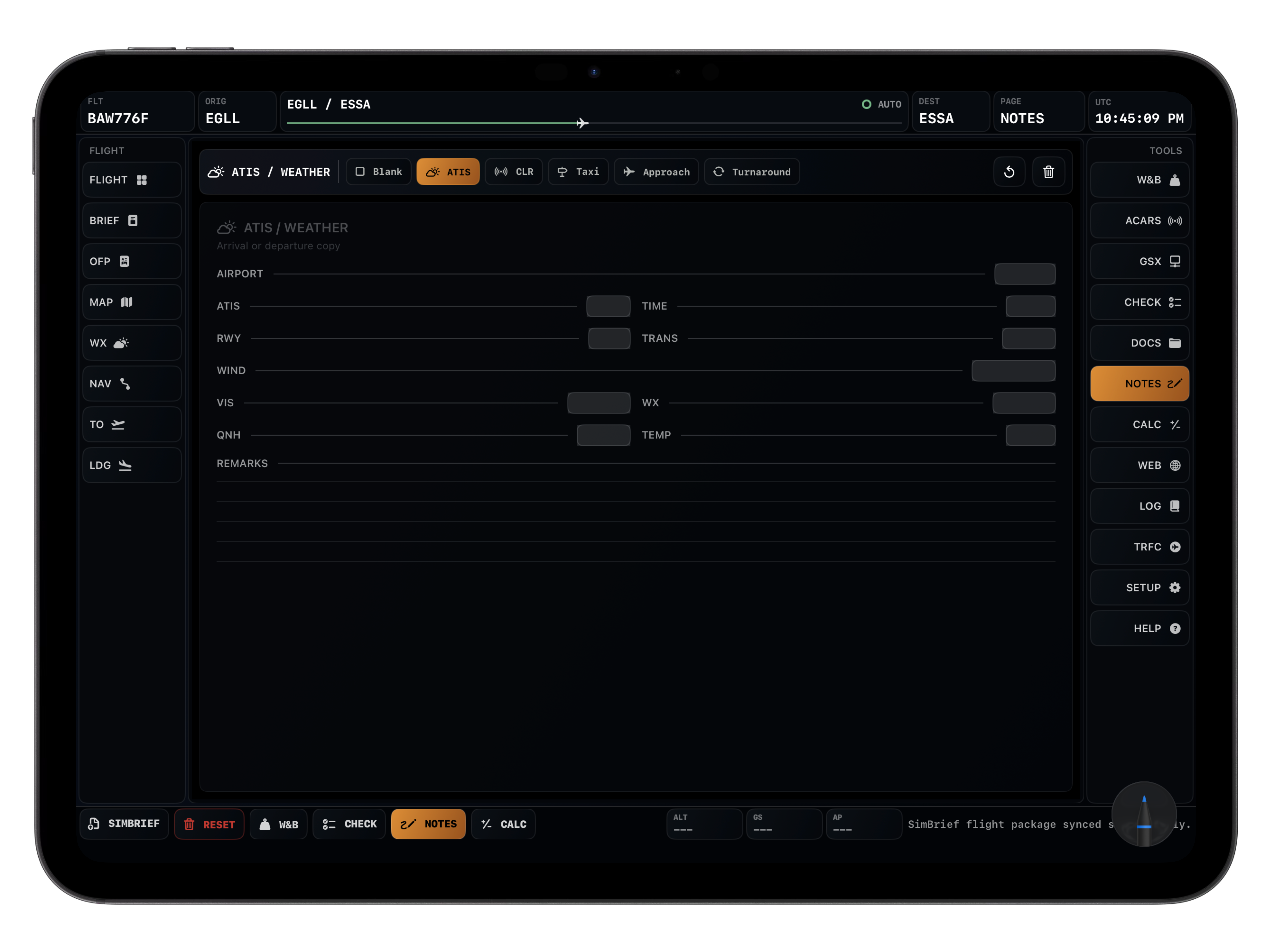The height and width of the screenshot is (952, 1270).
Task: Select the Taxi template tab
Action: [578, 172]
